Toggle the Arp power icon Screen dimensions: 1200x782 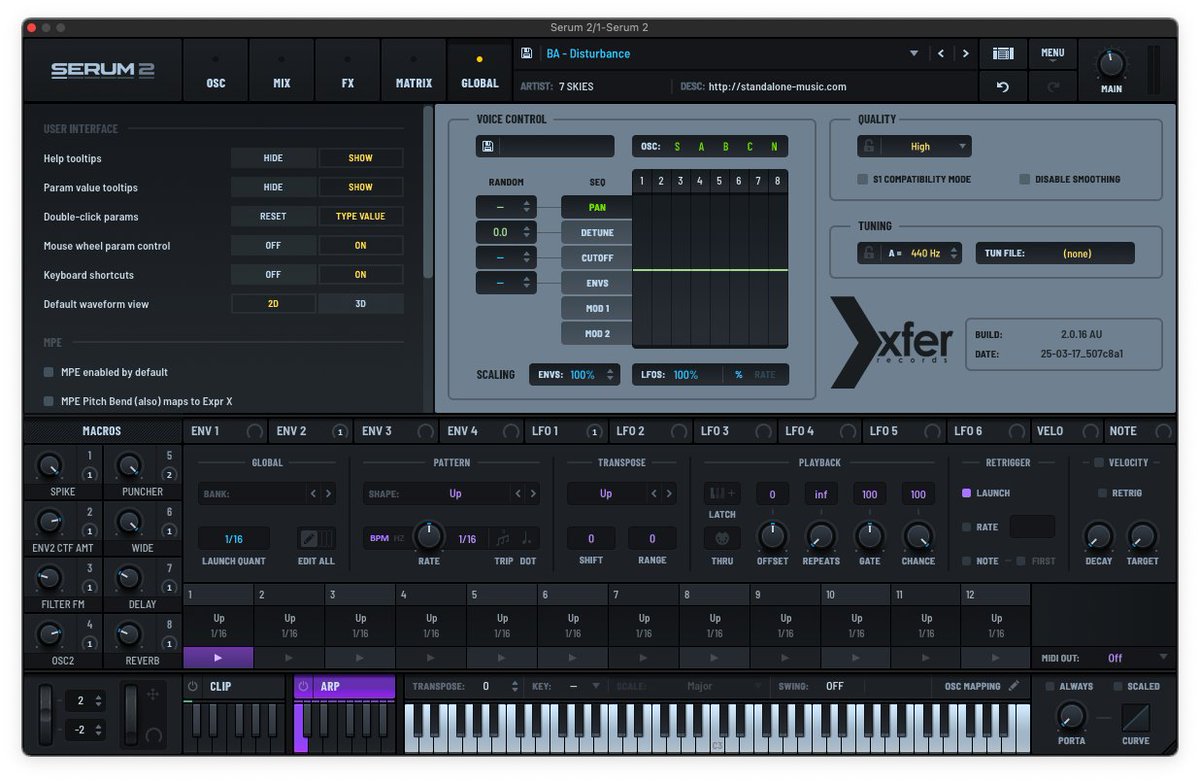(304, 687)
